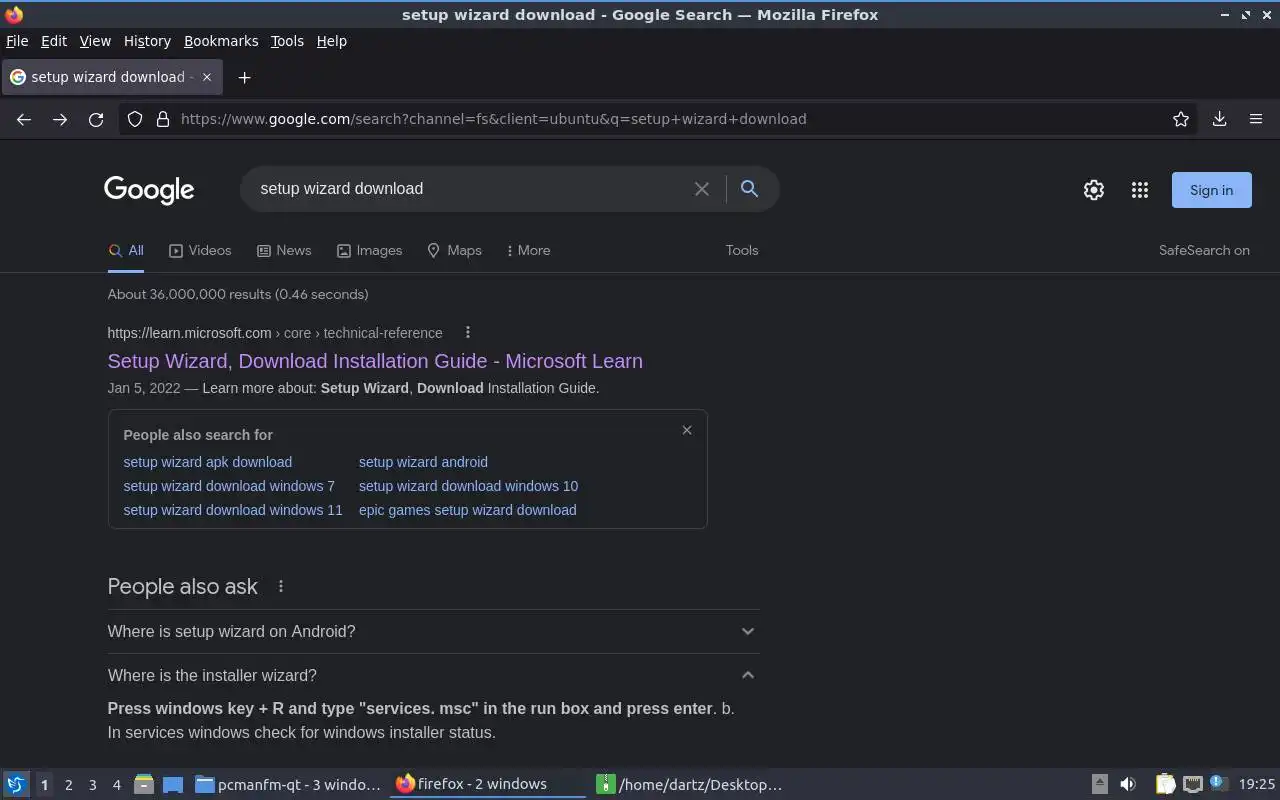Dismiss the 'People also search for' box
The height and width of the screenshot is (800, 1280).
pyautogui.click(x=687, y=430)
